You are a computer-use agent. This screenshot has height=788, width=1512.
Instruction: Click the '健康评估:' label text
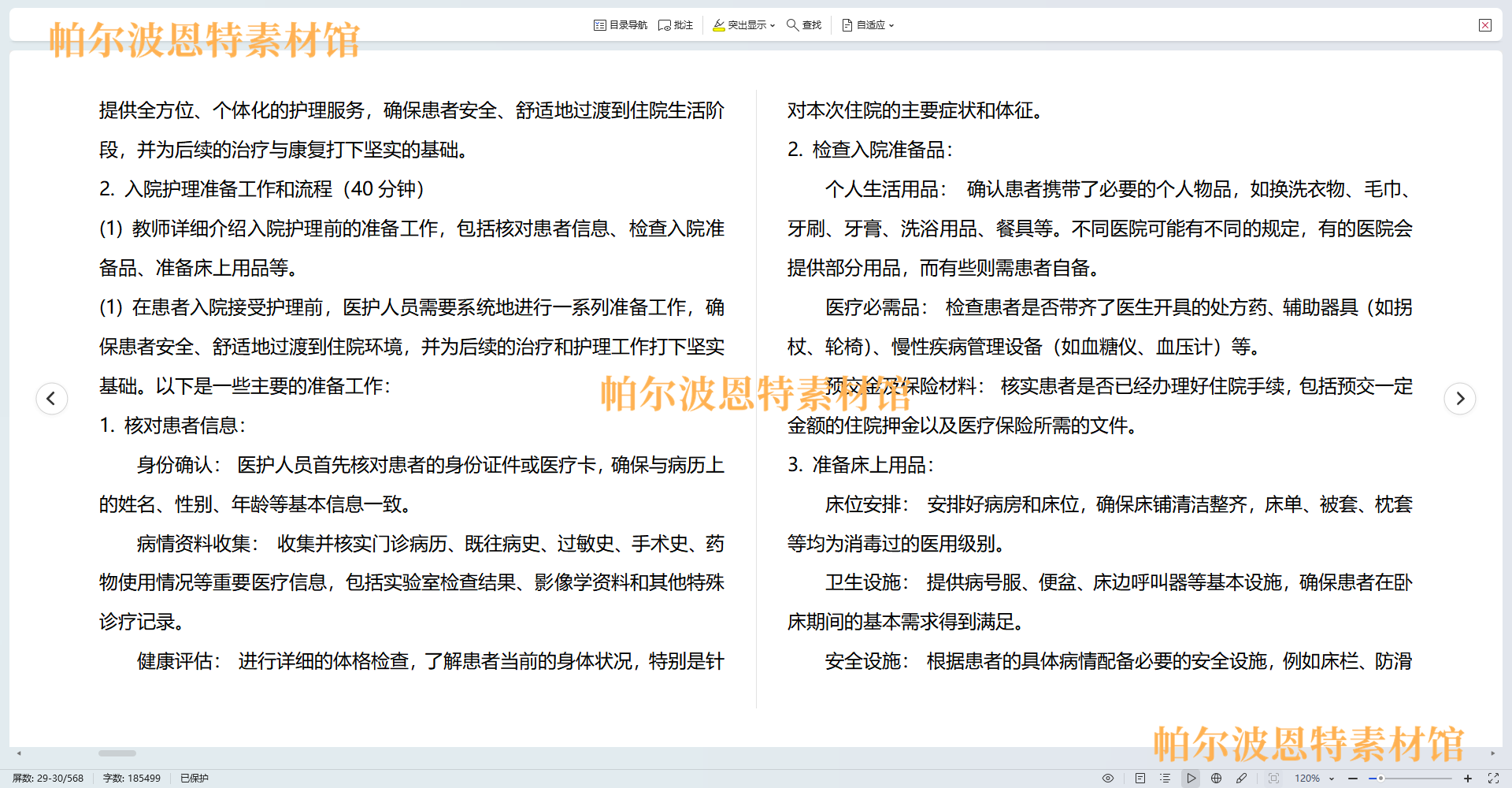tap(179, 661)
